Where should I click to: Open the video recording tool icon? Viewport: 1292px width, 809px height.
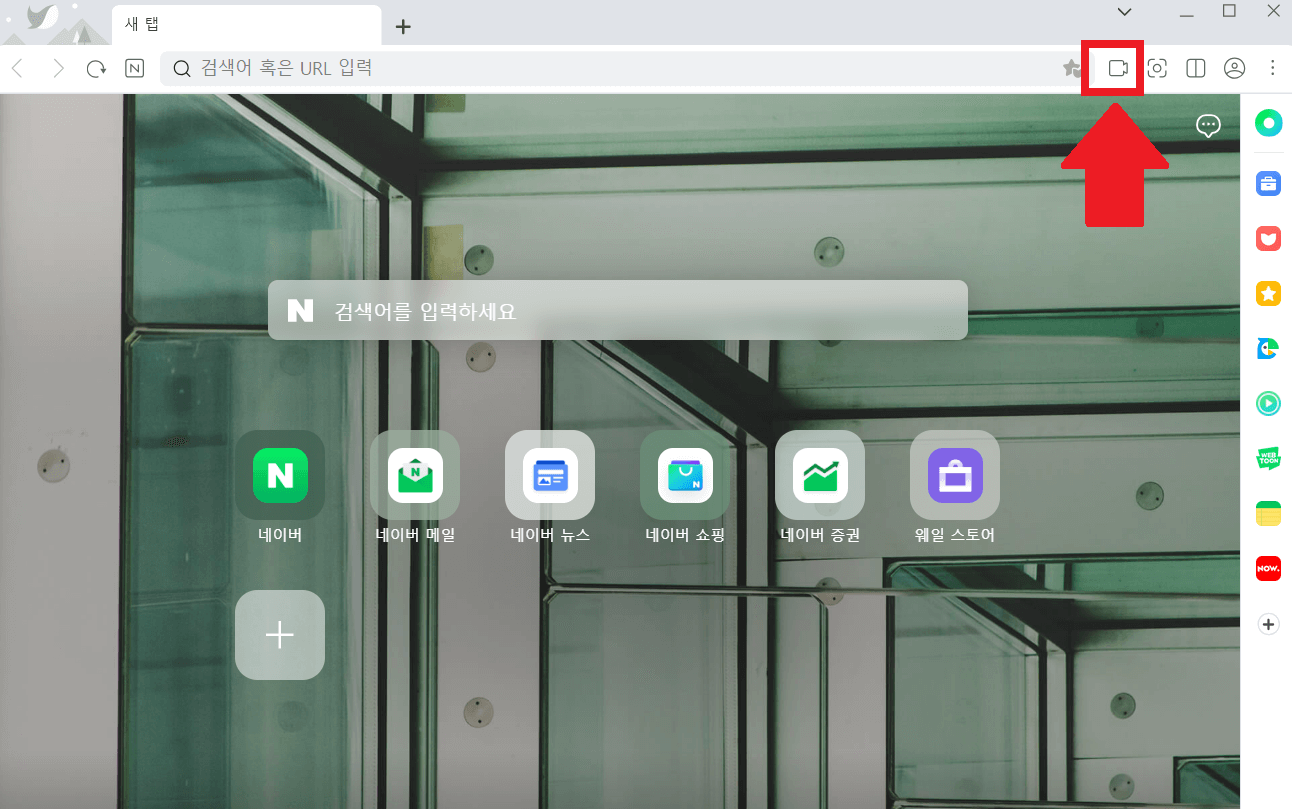(x=1118, y=68)
